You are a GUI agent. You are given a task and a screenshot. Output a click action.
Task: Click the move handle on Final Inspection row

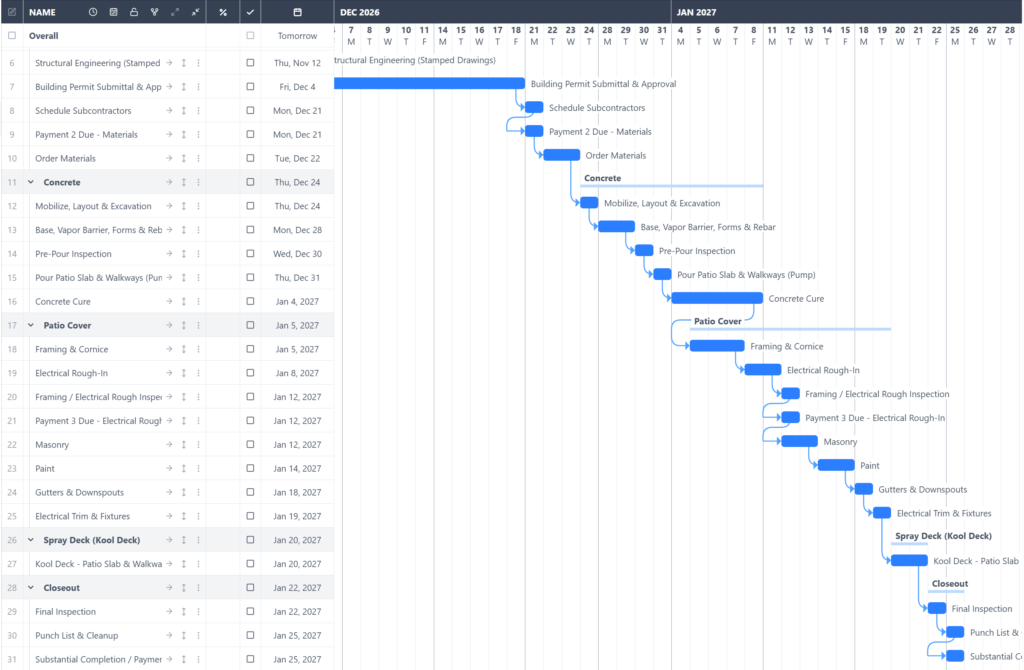(x=184, y=611)
